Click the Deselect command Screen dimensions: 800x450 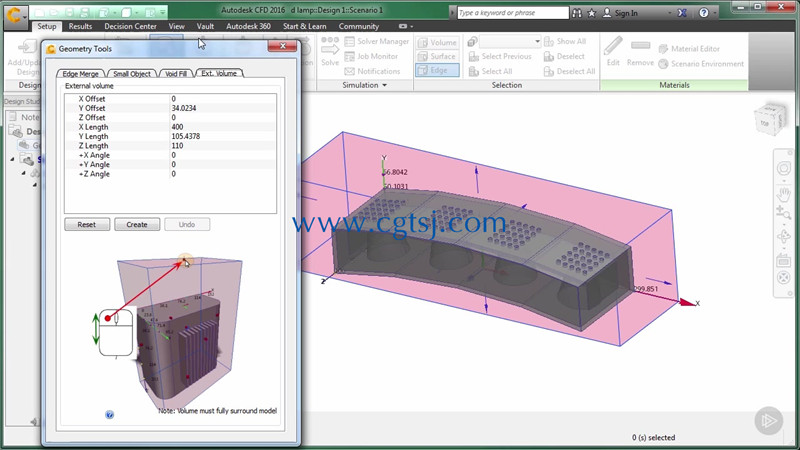point(564,56)
